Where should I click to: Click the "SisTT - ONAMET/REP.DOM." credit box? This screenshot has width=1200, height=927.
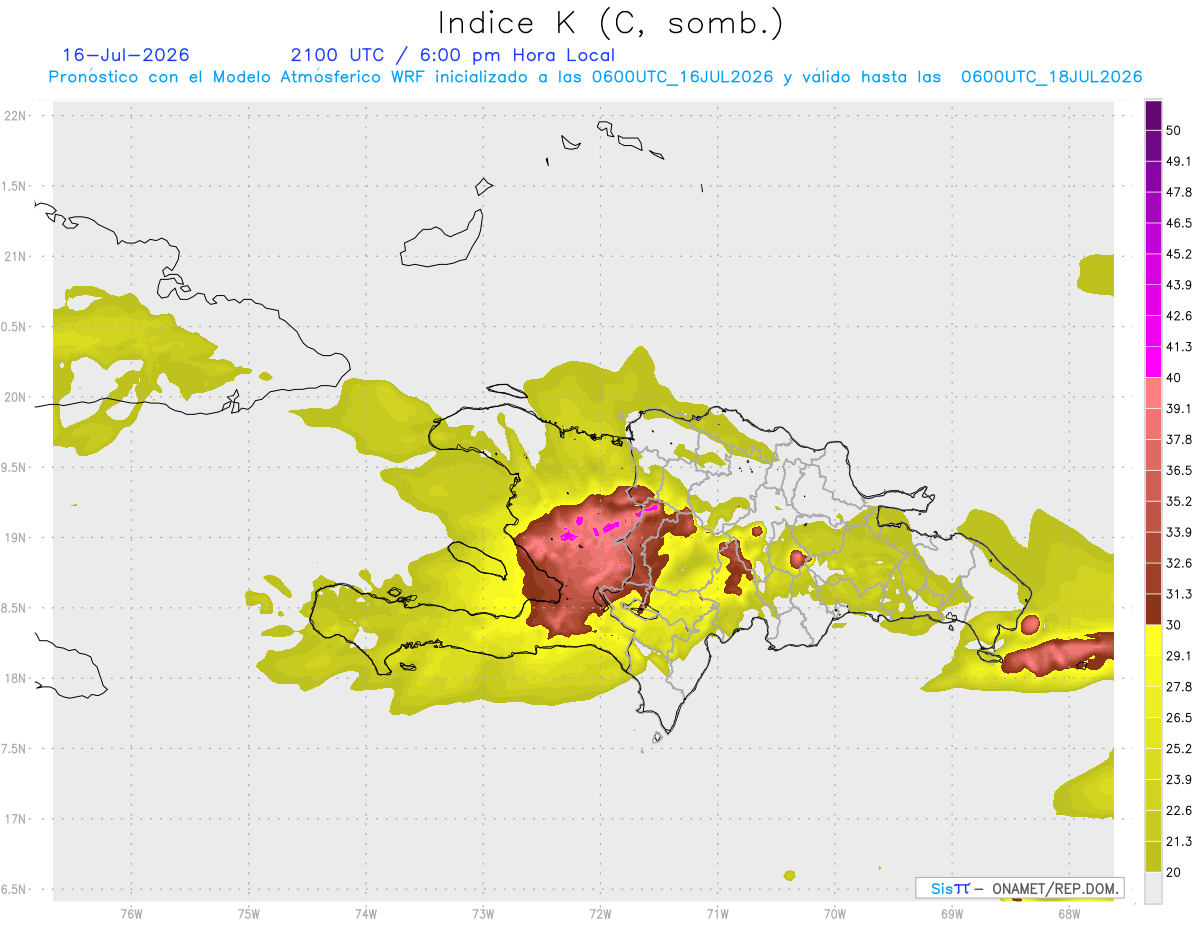(1020, 888)
